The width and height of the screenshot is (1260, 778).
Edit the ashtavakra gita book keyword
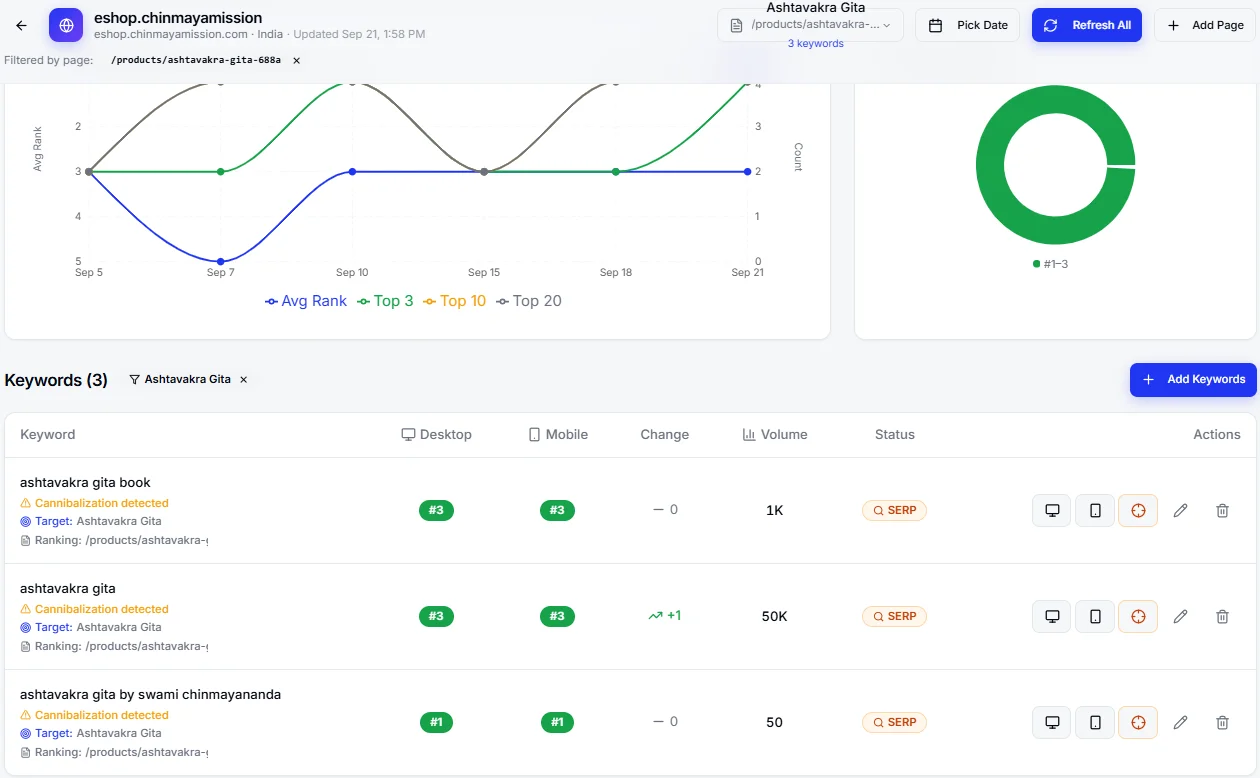point(1180,510)
